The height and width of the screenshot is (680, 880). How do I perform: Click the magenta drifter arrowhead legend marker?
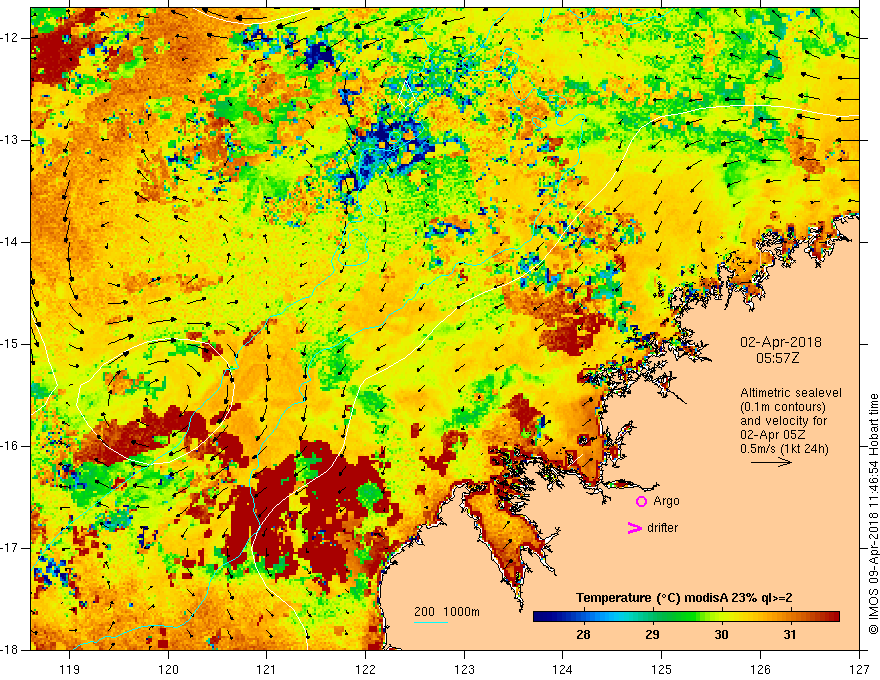pos(635,528)
